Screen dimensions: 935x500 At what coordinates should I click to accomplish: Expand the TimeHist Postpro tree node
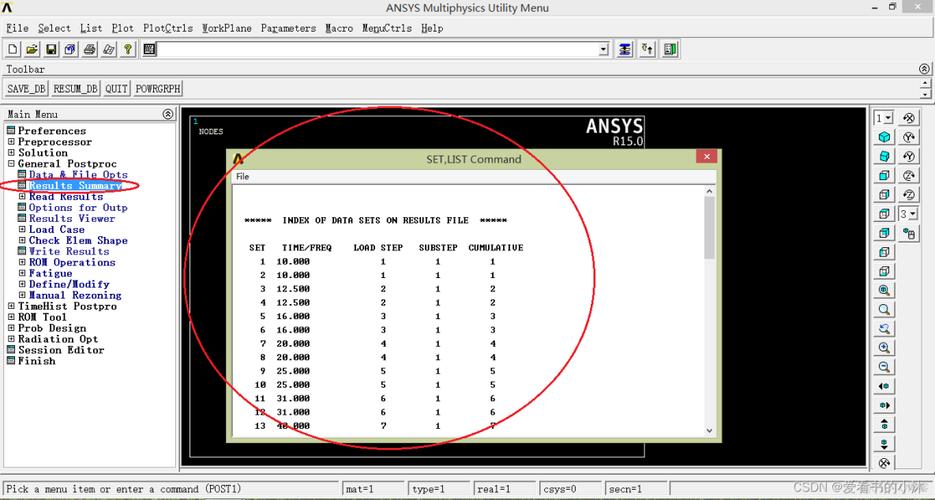[x=11, y=307]
